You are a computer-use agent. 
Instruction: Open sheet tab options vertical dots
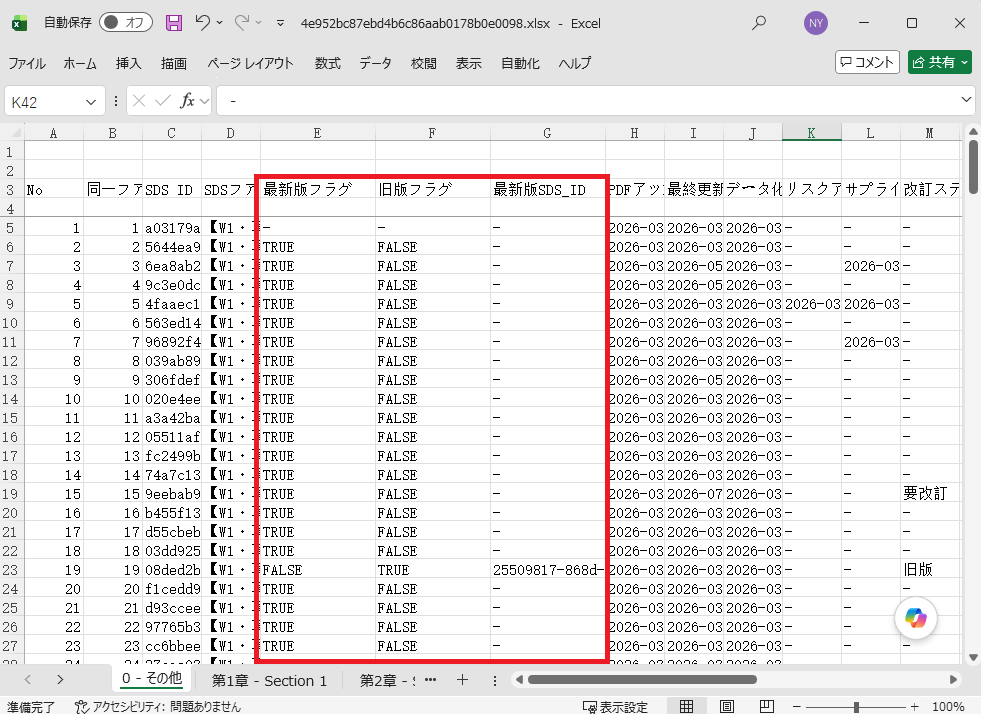pos(495,680)
